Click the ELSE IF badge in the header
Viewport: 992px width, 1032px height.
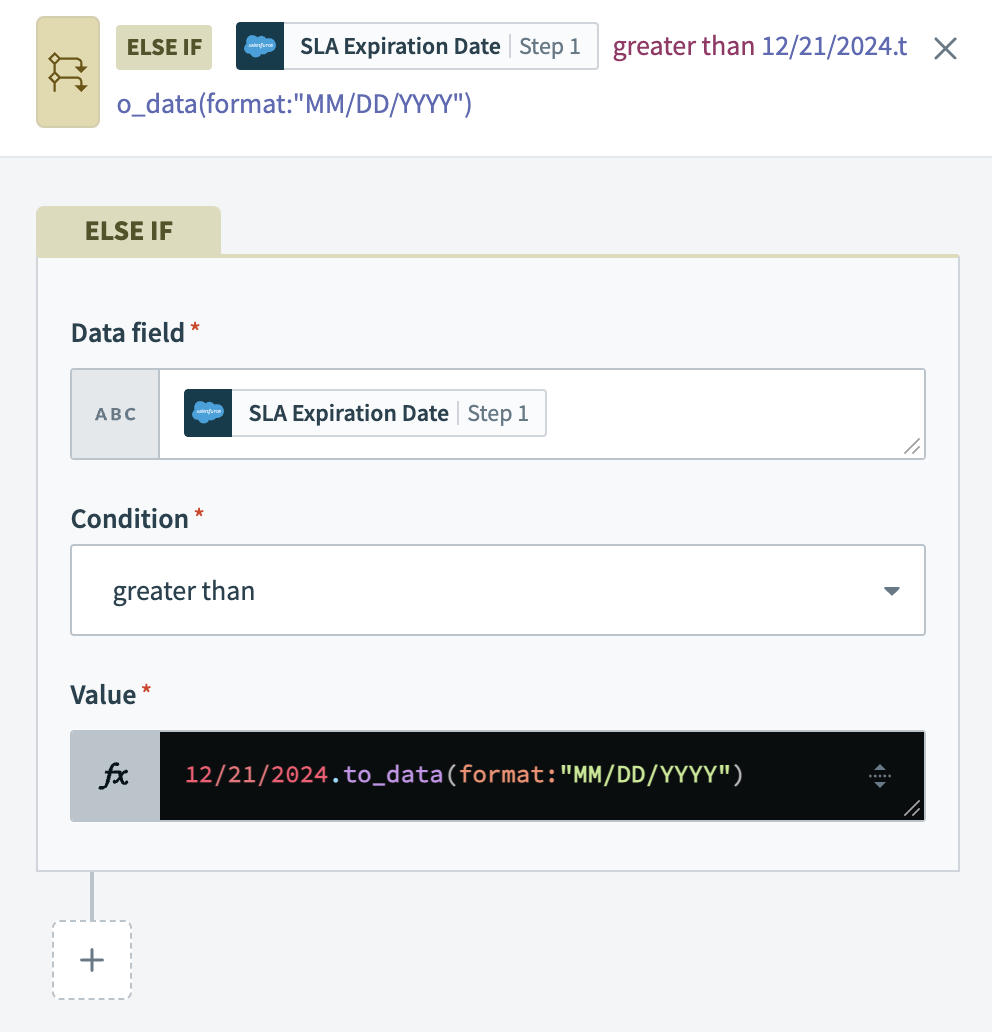pyautogui.click(x=164, y=47)
